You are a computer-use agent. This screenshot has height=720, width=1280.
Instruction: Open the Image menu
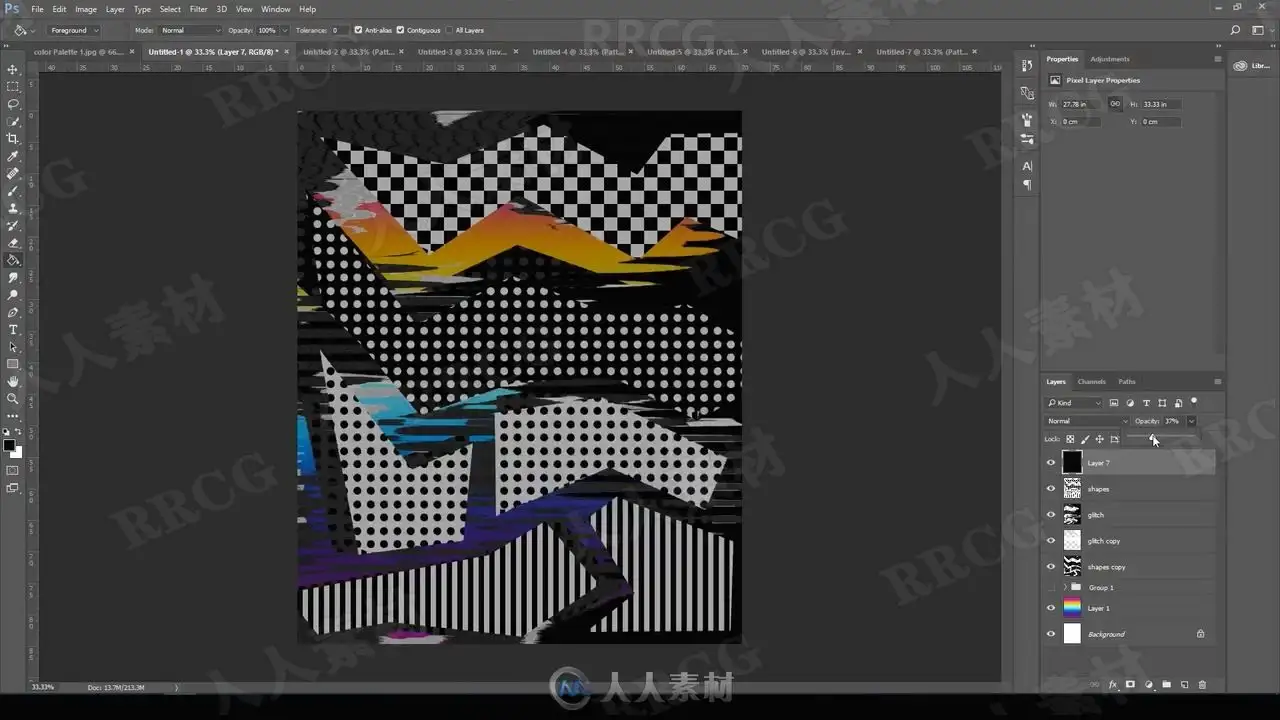pyautogui.click(x=86, y=9)
